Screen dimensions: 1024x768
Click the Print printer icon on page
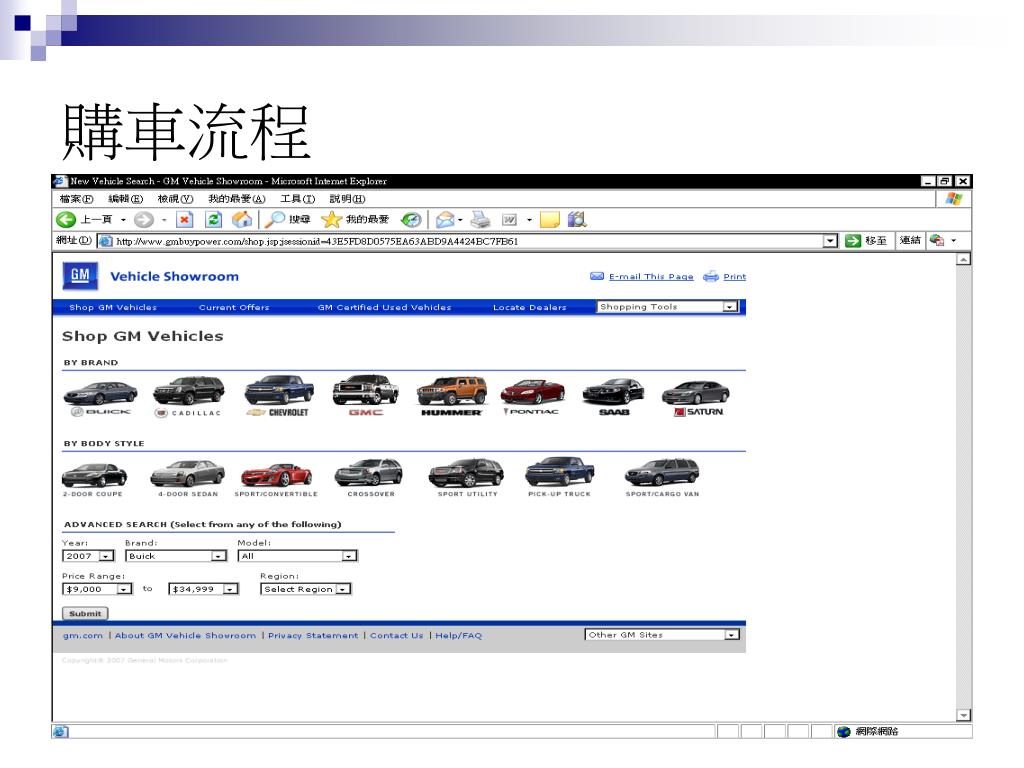tap(711, 276)
